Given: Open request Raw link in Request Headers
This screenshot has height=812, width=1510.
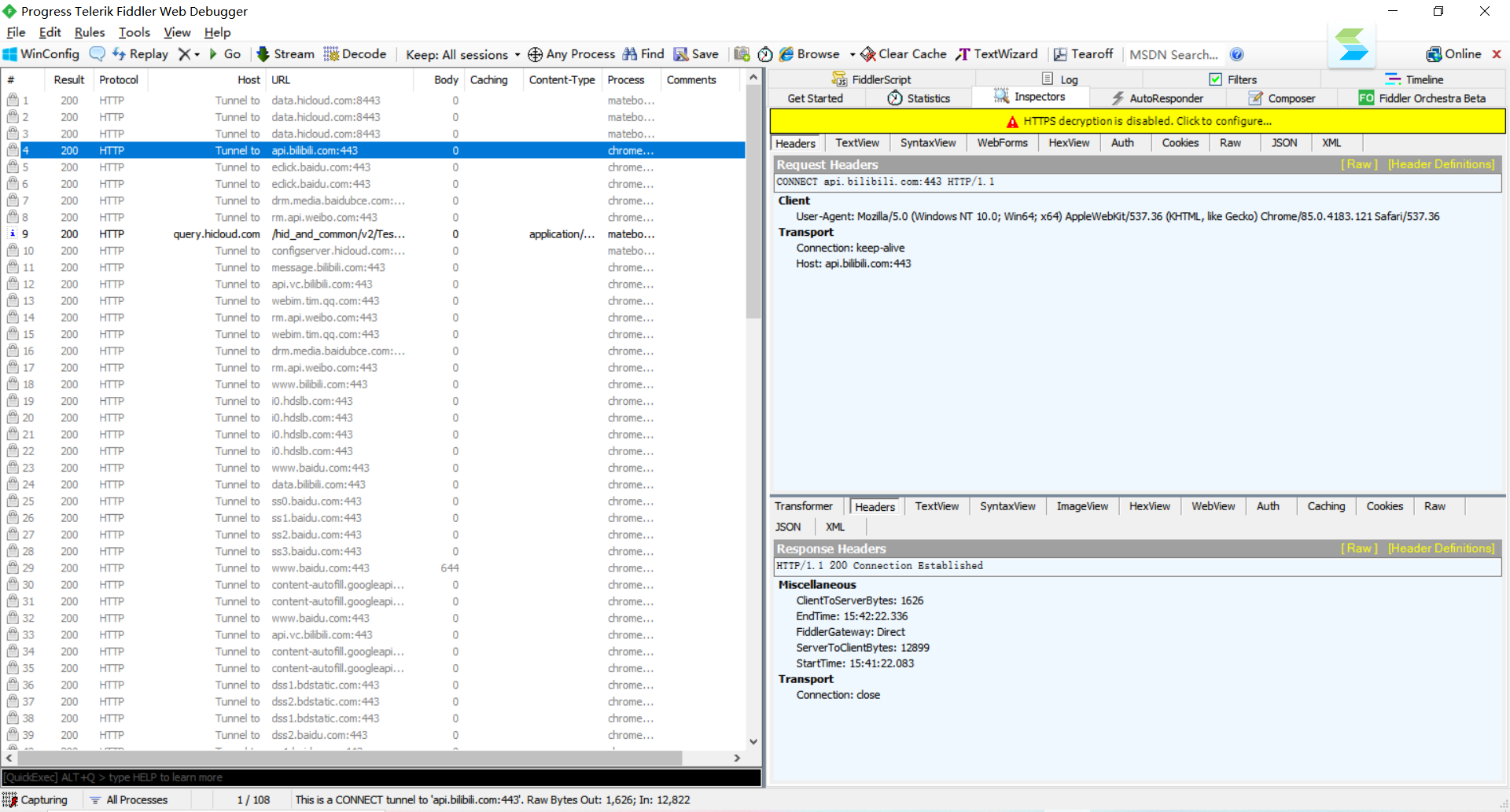Looking at the screenshot, I should click(x=1359, y=164).
